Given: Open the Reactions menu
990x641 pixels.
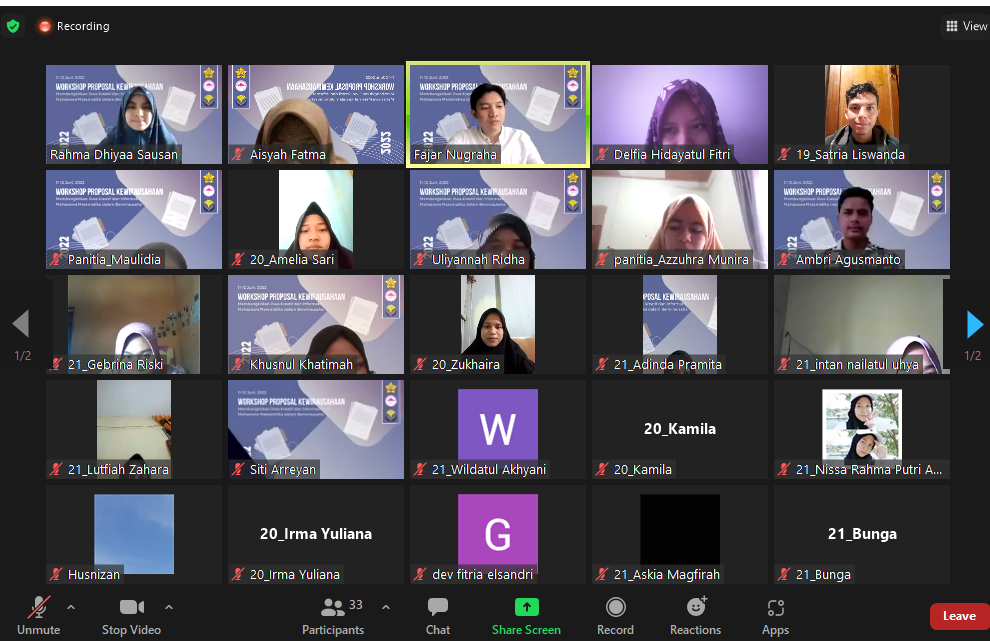Looking at the screenshot, I should [x=696, y=615].
